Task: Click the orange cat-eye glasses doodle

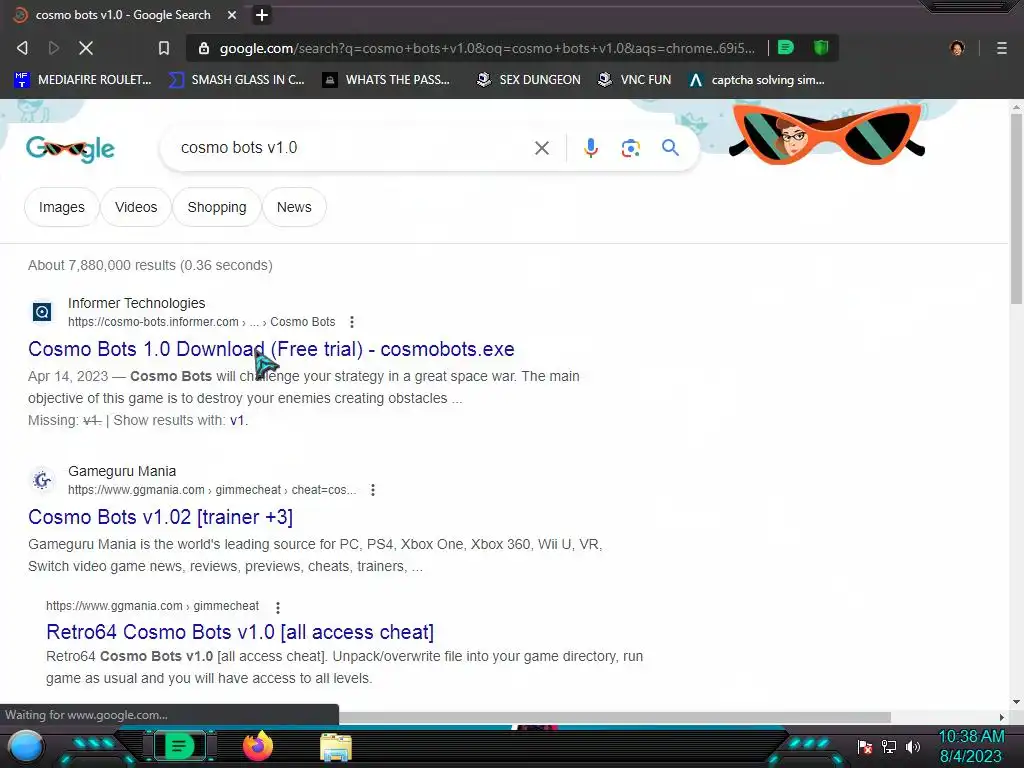Action: click(827, 133)
